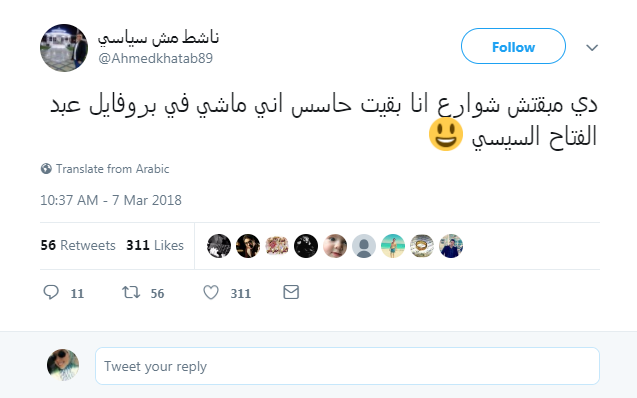
Task: Open the beach photo liker avatar
Action: 393,246
